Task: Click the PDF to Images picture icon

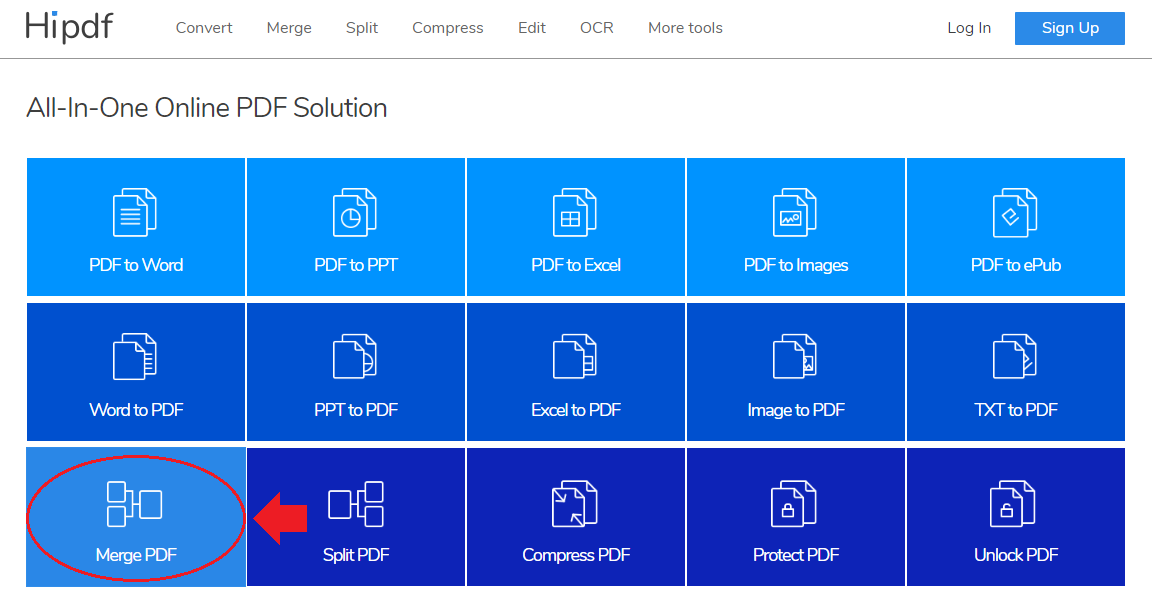Action: point(795,213)
